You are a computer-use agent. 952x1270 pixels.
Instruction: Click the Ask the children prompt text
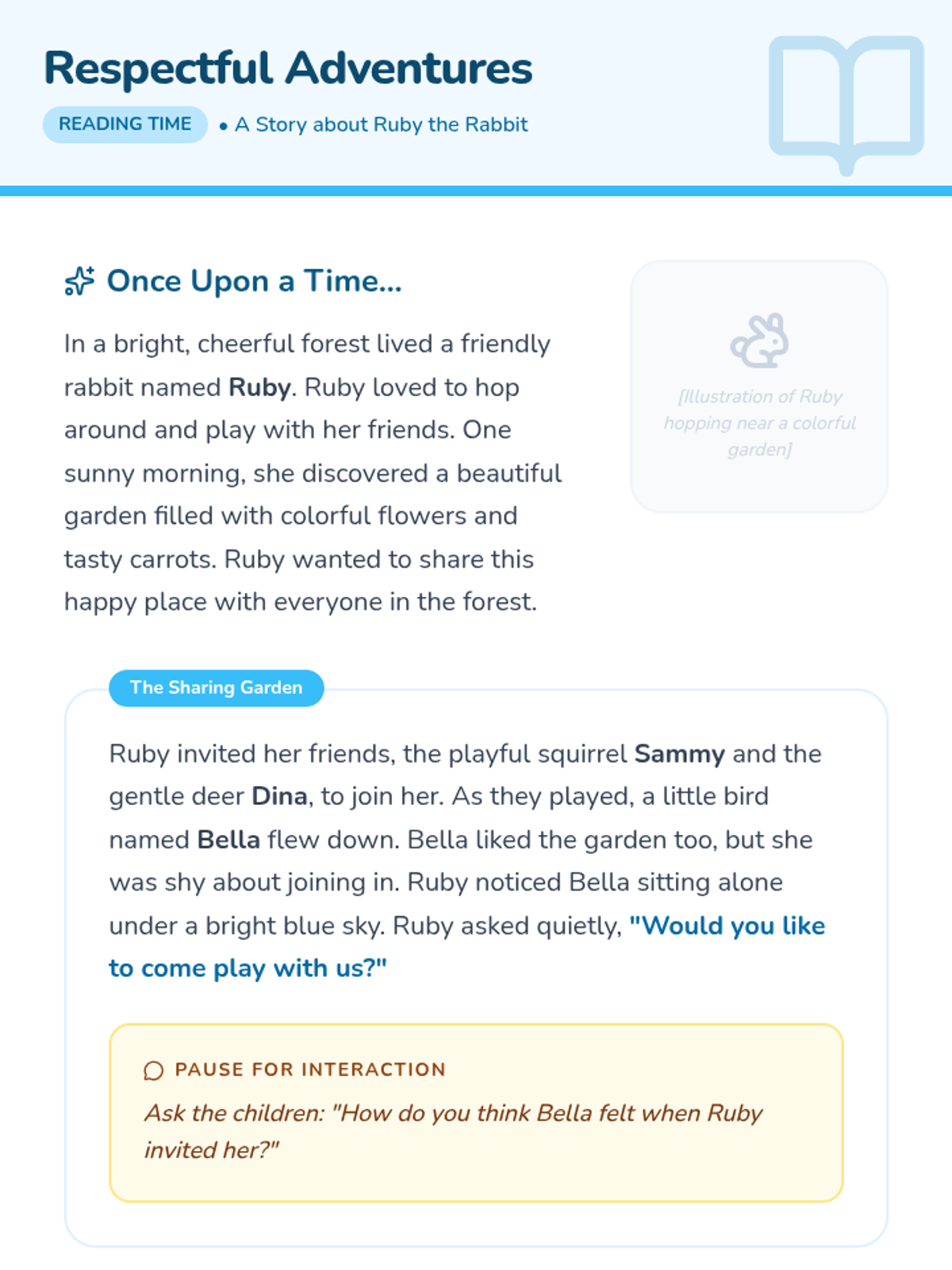(x=453, y=1132)
